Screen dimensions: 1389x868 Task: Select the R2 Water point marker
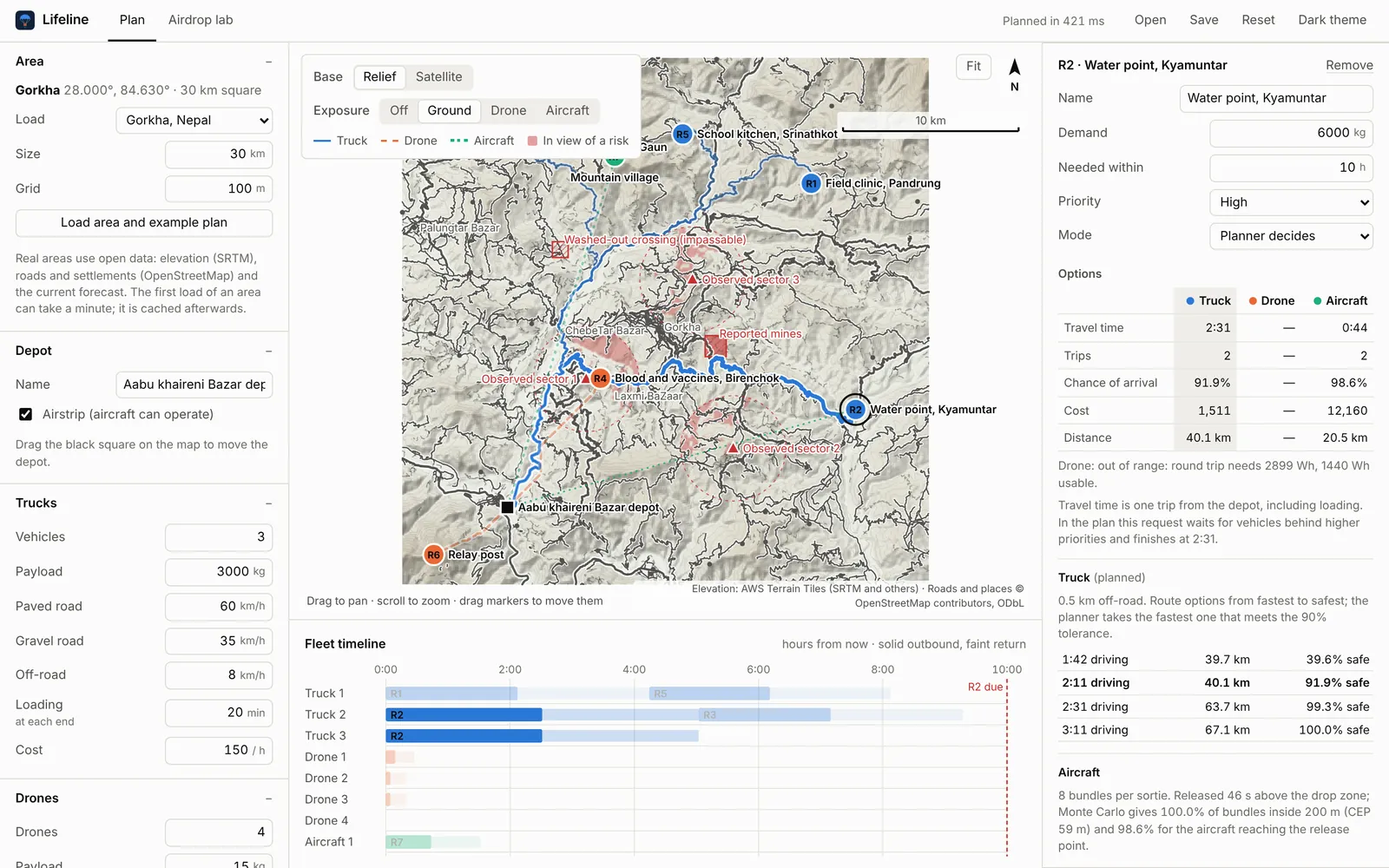point(855,410)
